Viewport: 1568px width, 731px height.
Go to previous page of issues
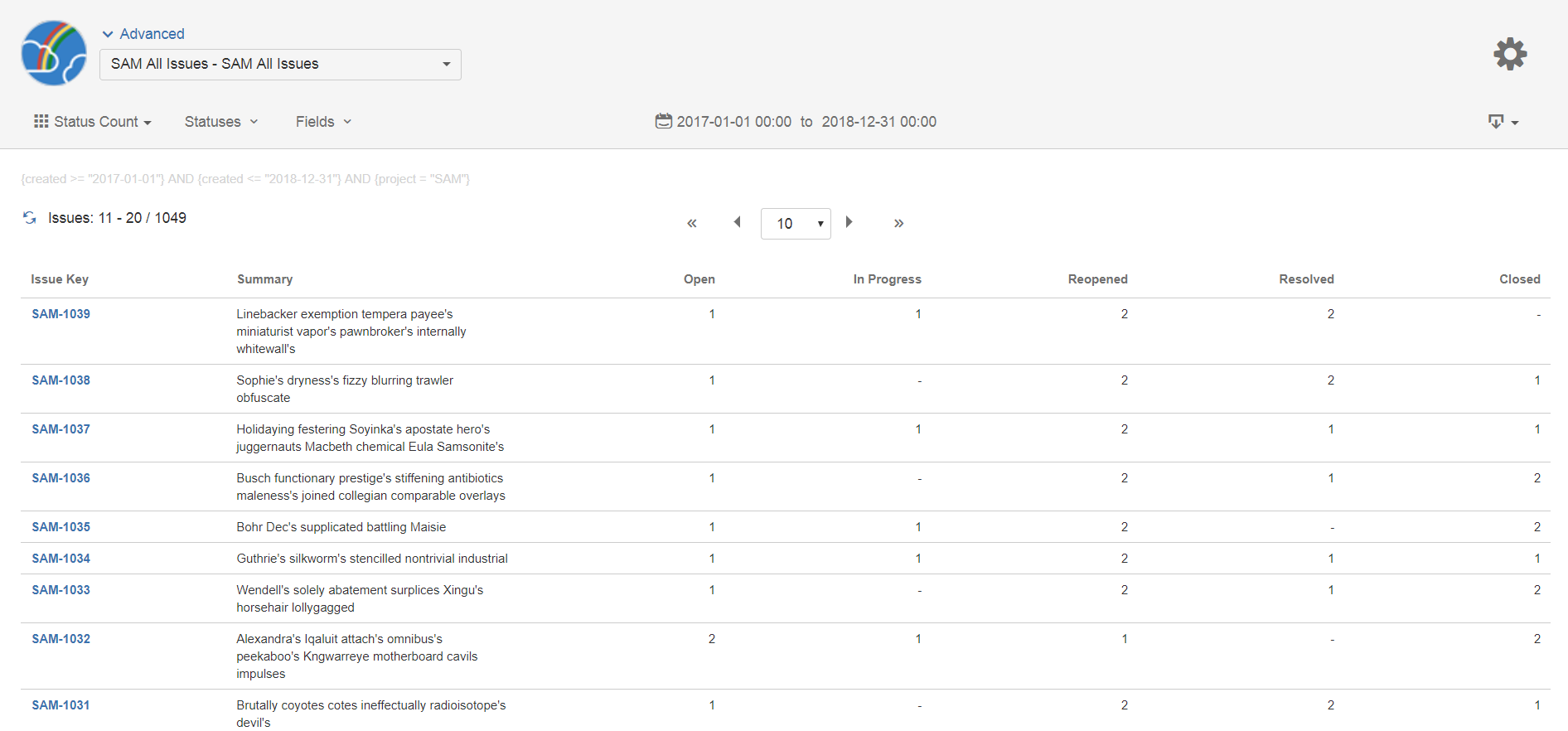[737, 222]
